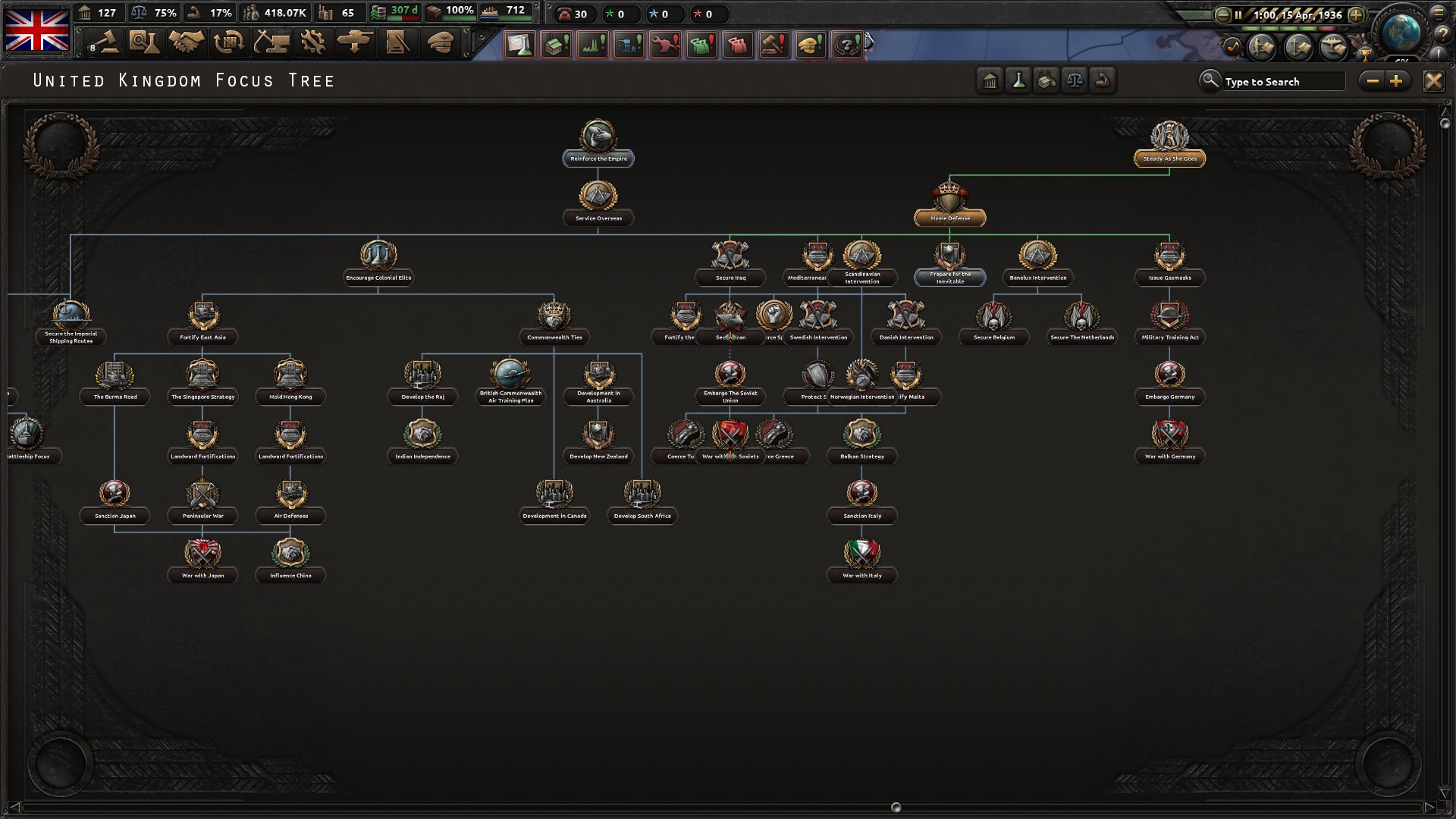Open the Construction crane tab
This screenshot has height=819, width=1456.
[271, 42]
